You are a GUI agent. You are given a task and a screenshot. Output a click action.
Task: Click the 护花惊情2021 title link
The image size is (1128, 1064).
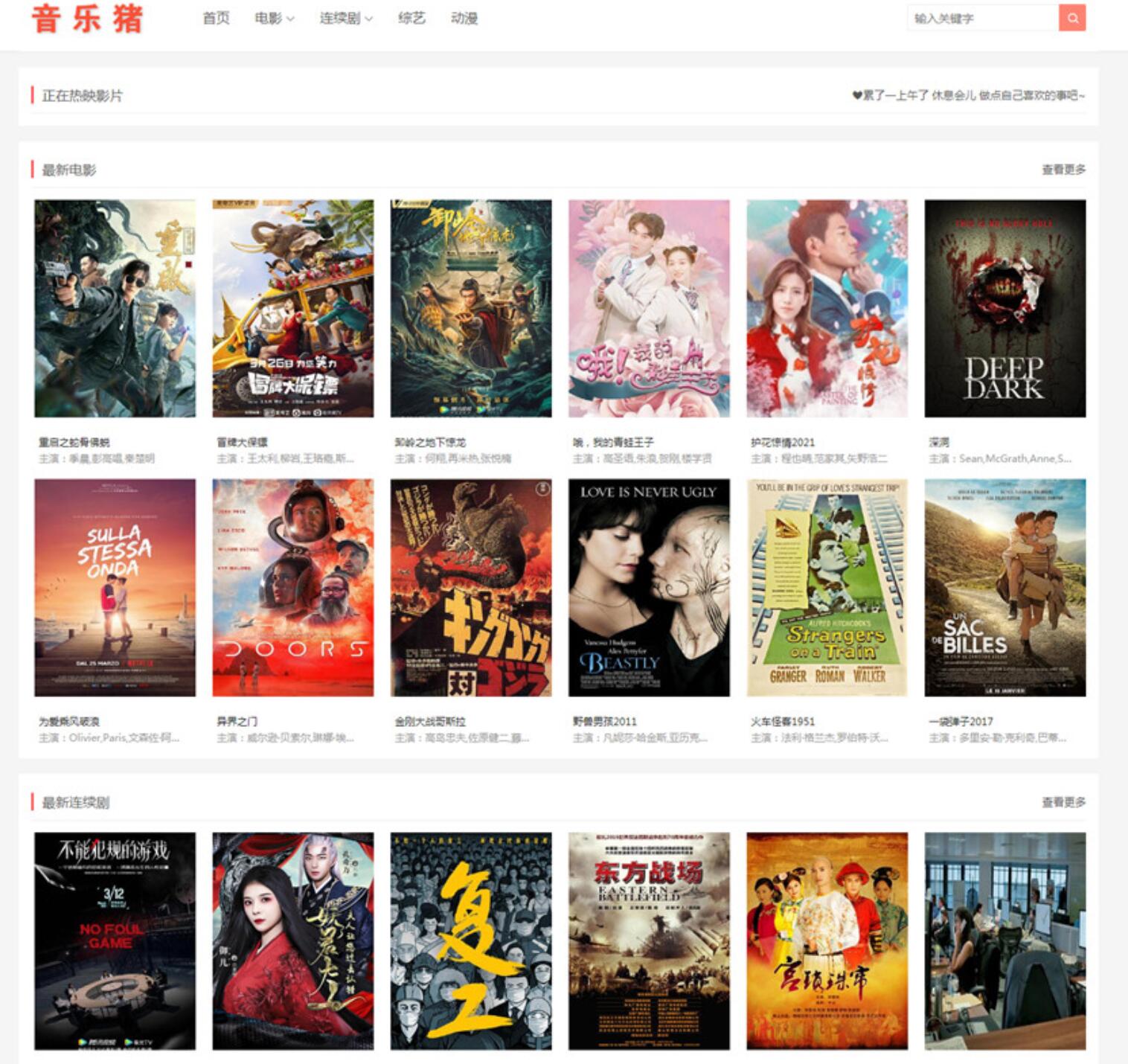click(x=782, y=442)
